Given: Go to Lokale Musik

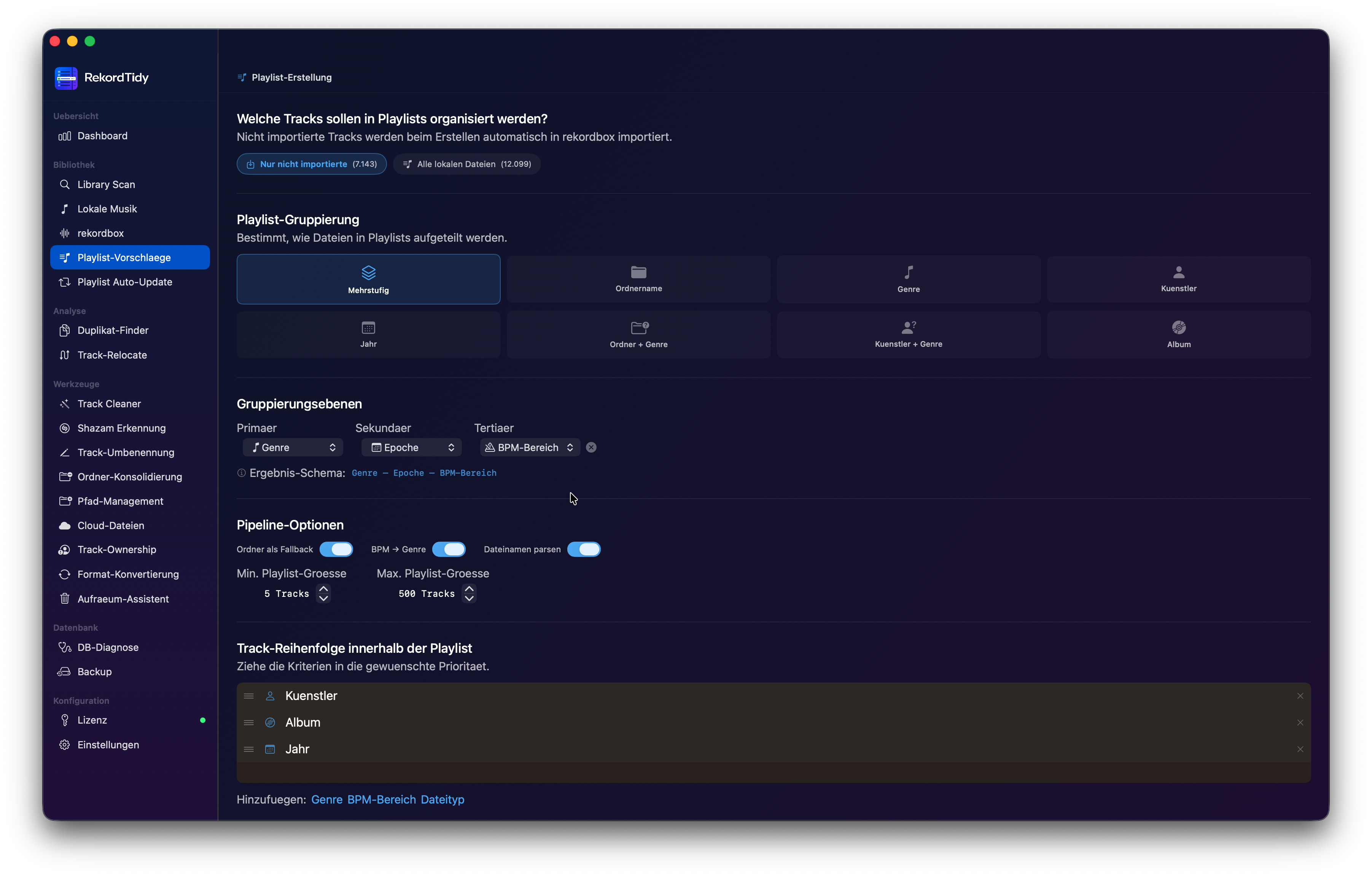Looking at the screenshot, I should tap(130, 209).
